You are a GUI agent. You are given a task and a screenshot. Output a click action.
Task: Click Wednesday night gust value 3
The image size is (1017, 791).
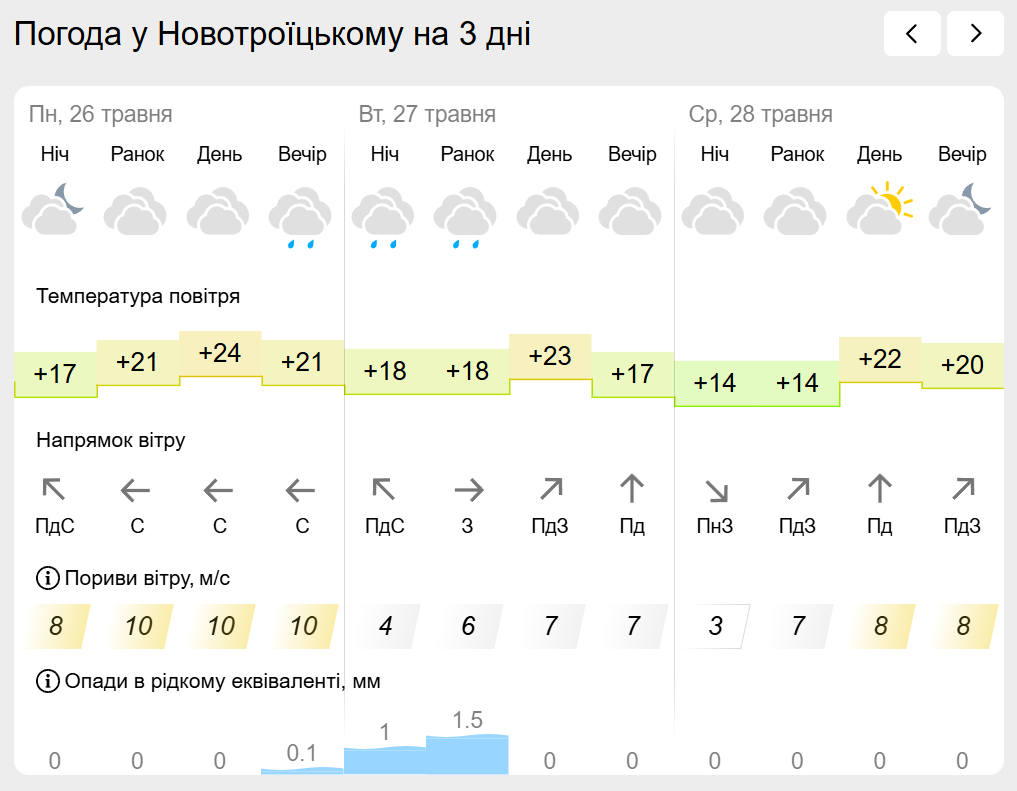715,626
